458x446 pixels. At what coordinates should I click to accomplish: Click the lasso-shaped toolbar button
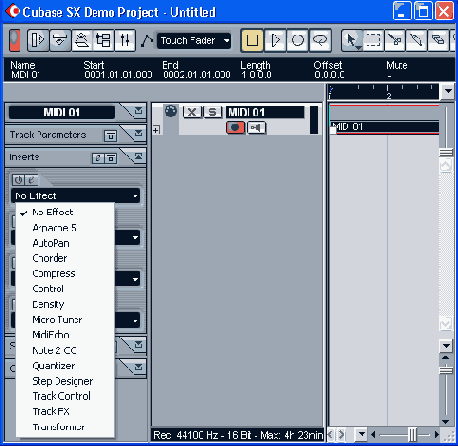[x=320, y=41]
